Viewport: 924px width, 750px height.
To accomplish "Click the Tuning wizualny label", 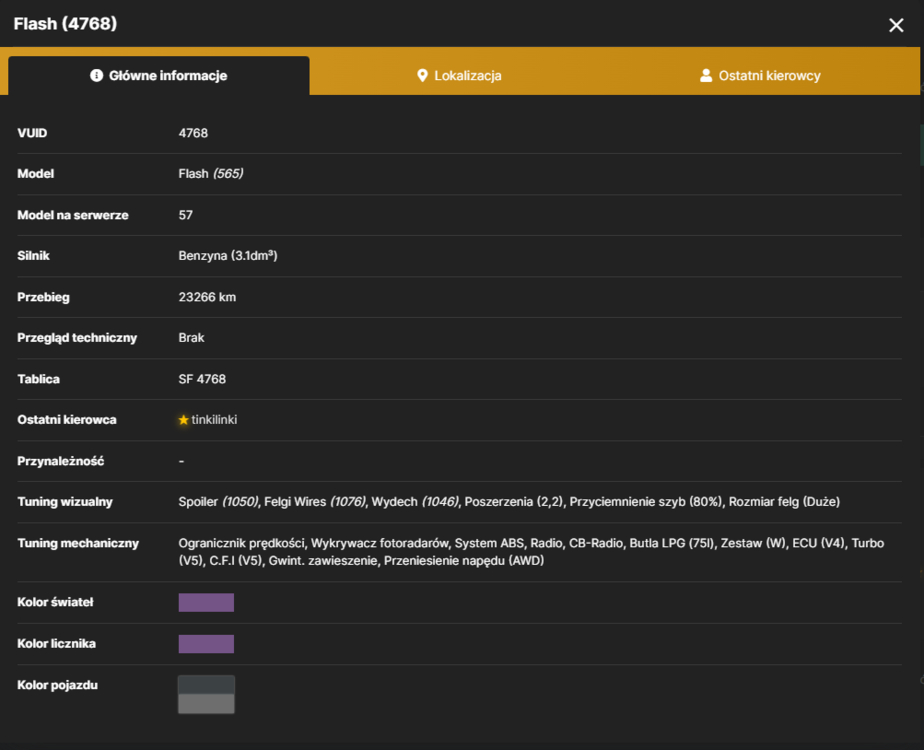I will [x=65, y=501].
